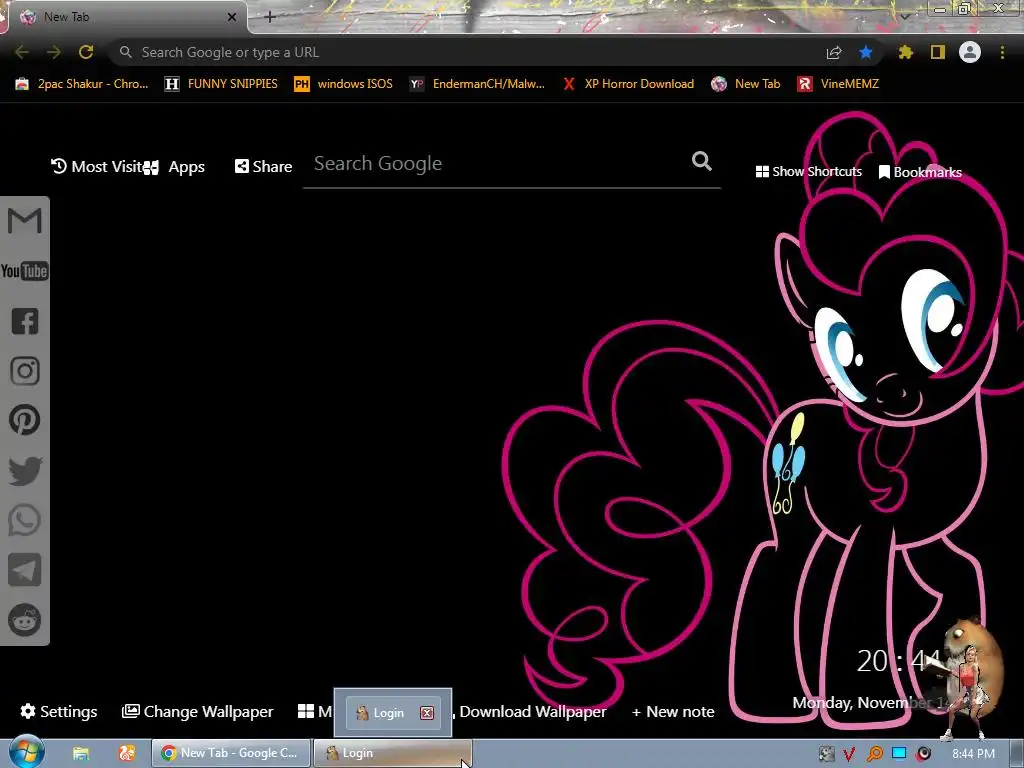Click the red V tray icon
The width and height of the screenshot is (1024, 768).
pos(849,754)
